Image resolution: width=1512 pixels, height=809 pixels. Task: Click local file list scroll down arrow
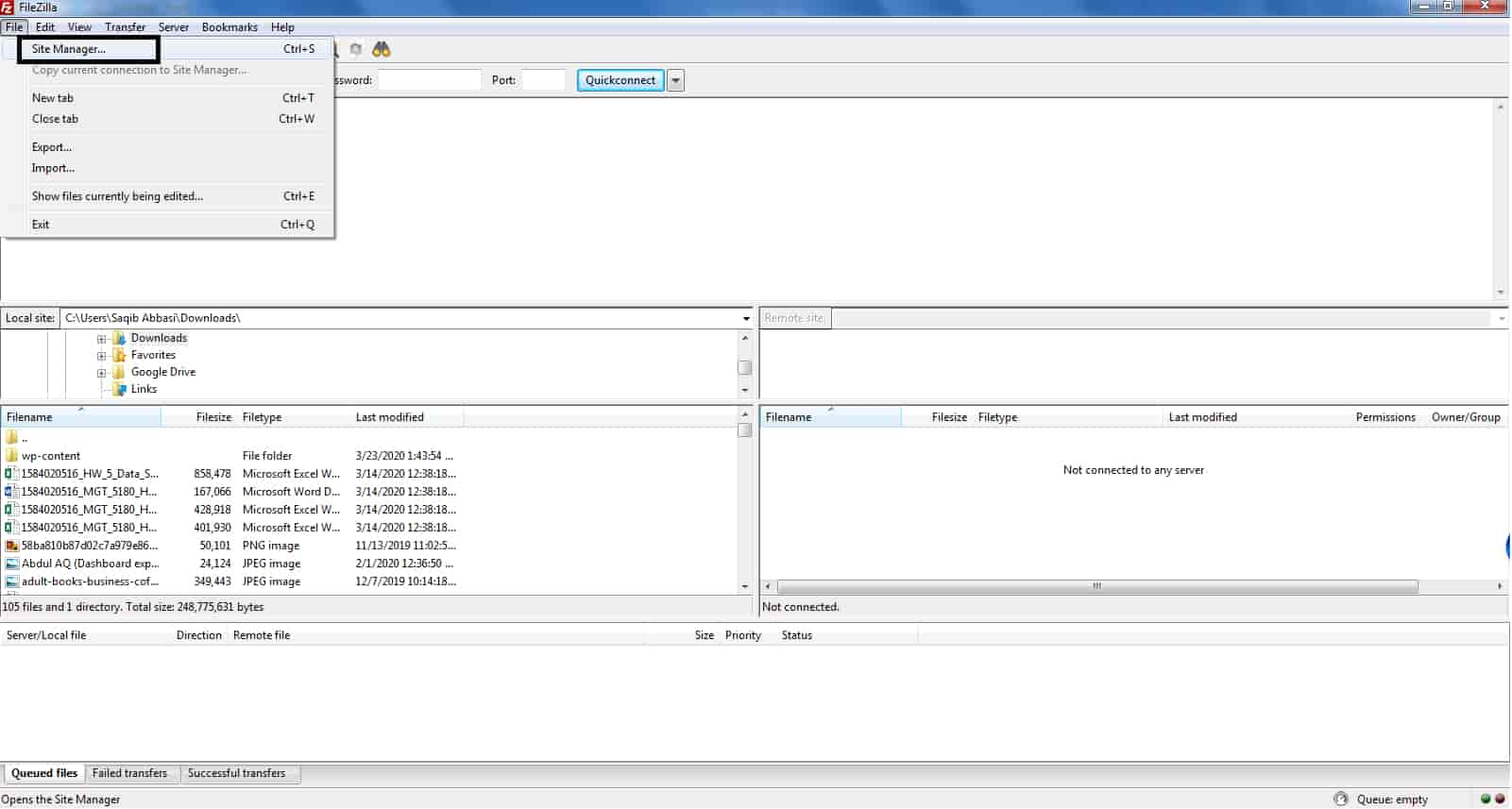pyautogui.click(x=745, y=586)
